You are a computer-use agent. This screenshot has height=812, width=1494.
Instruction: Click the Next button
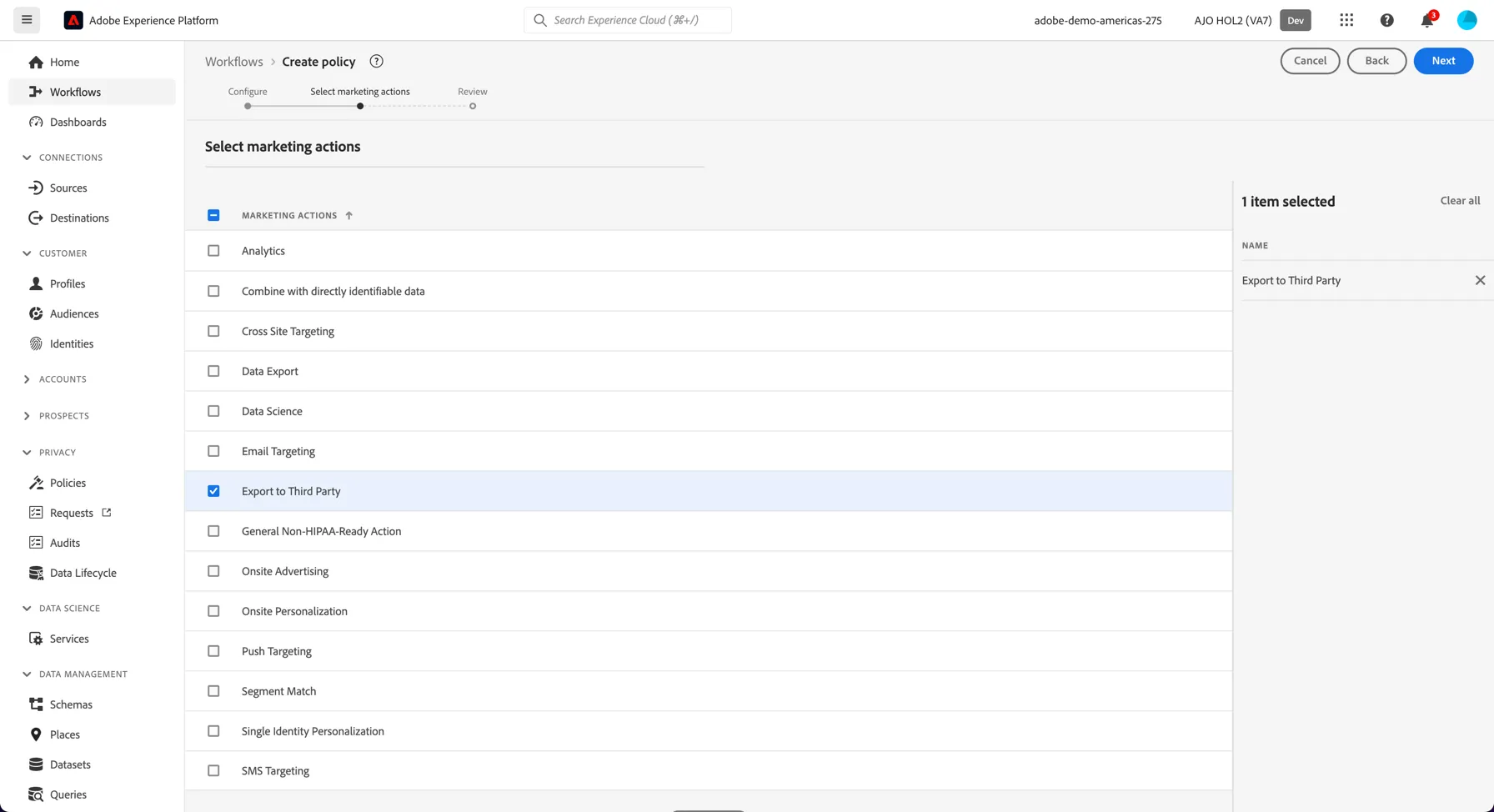[x=1443, y=61]
